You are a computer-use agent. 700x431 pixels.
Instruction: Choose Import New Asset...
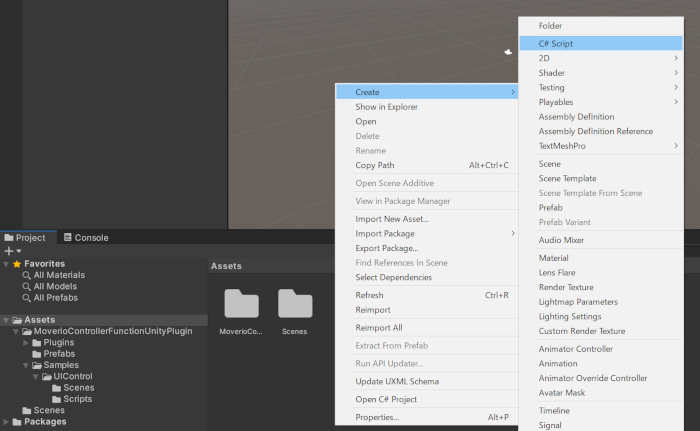click(x=427, y=219)
